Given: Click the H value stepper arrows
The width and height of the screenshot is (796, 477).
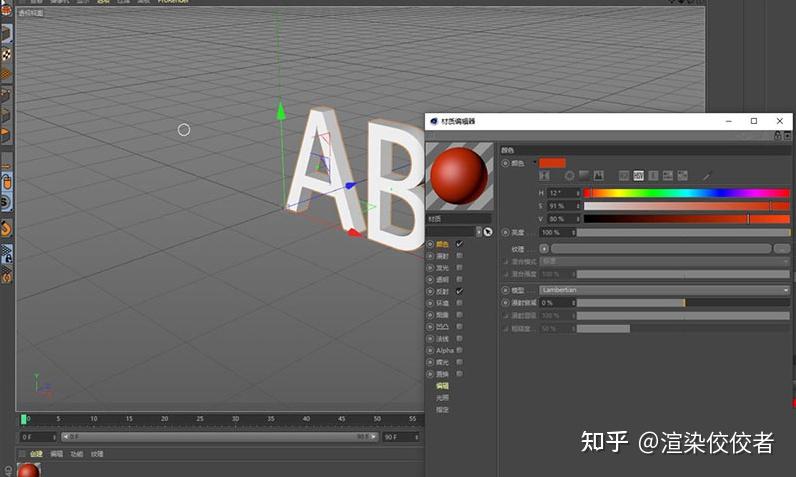Looking at the screenshot, I should (x=578, y=193).
